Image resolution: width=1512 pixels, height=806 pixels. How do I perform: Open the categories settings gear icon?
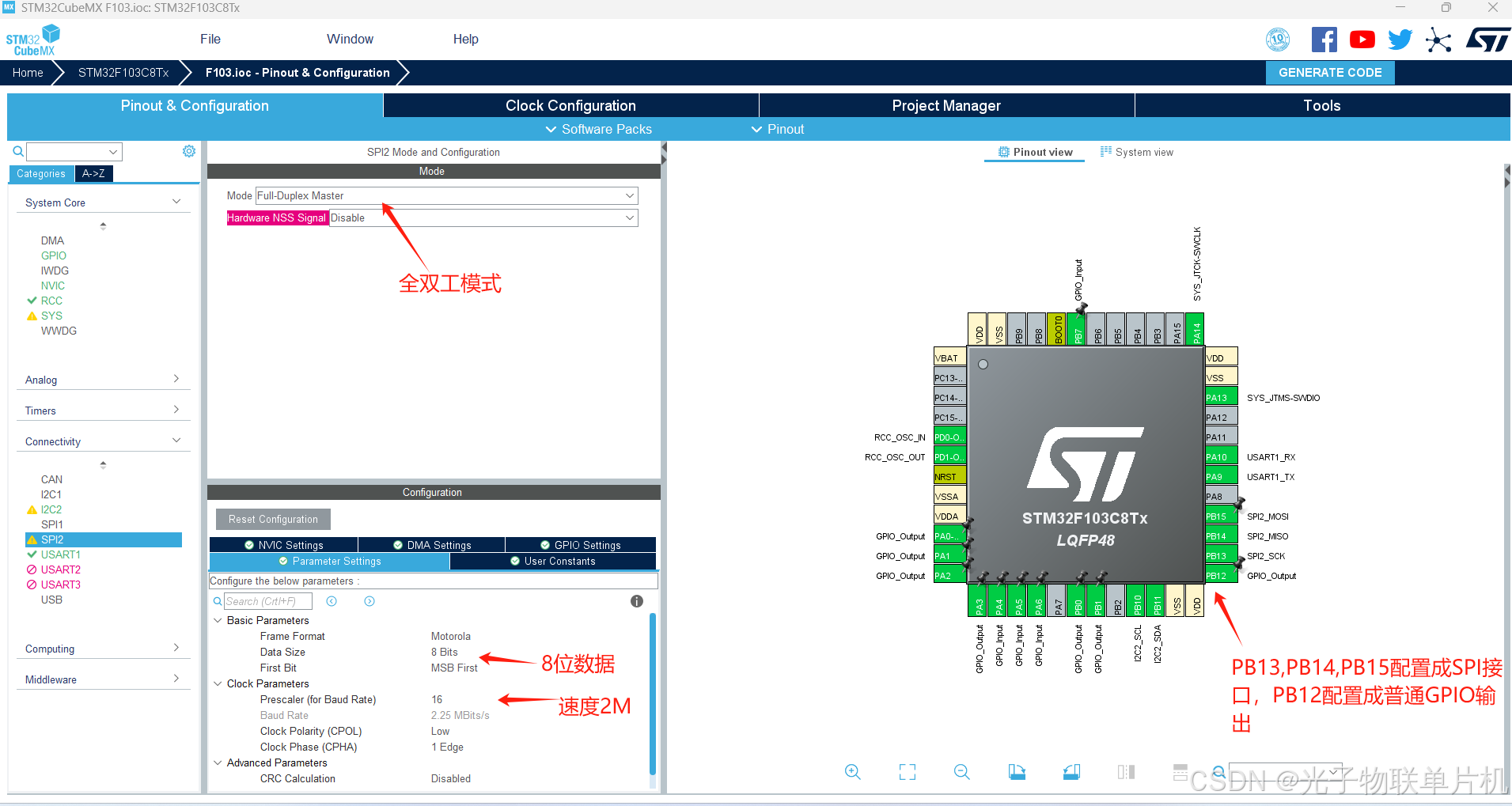point(189,151)
